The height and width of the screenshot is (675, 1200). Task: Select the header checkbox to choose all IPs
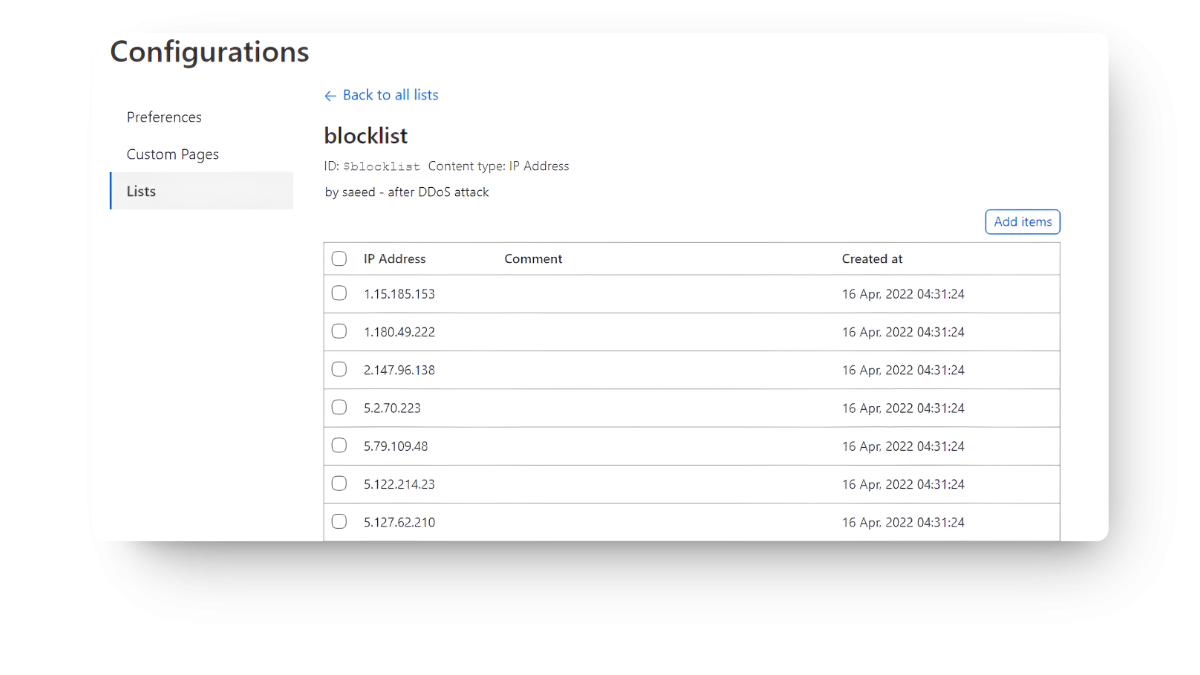339,258
